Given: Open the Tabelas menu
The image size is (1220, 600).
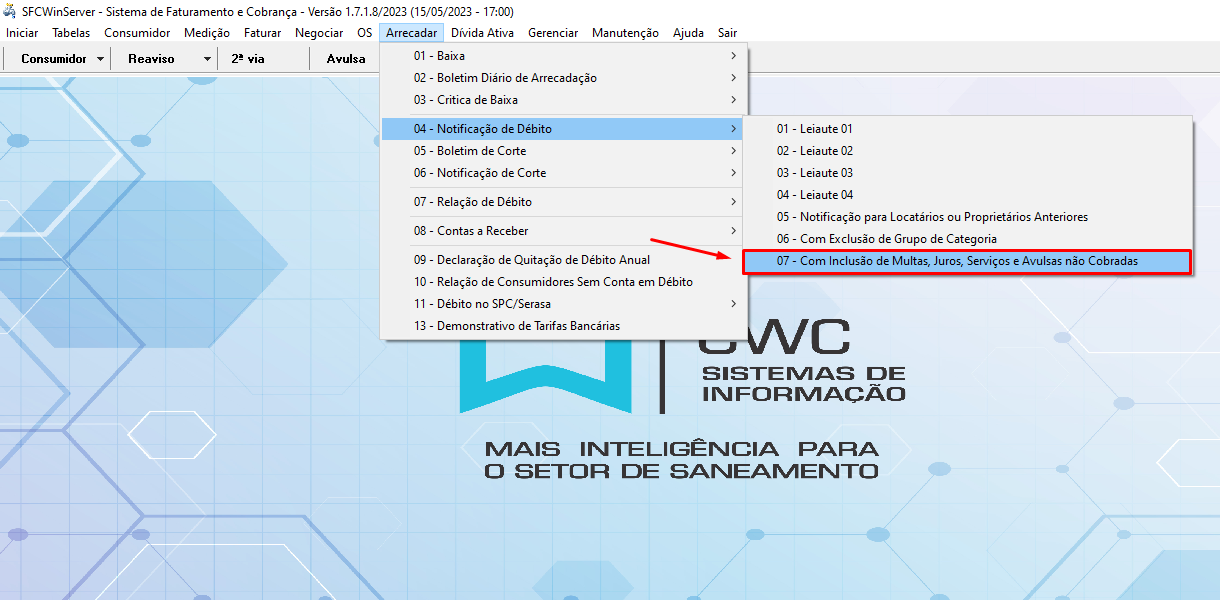Looking at the screenshot, I should click(71, 33).
